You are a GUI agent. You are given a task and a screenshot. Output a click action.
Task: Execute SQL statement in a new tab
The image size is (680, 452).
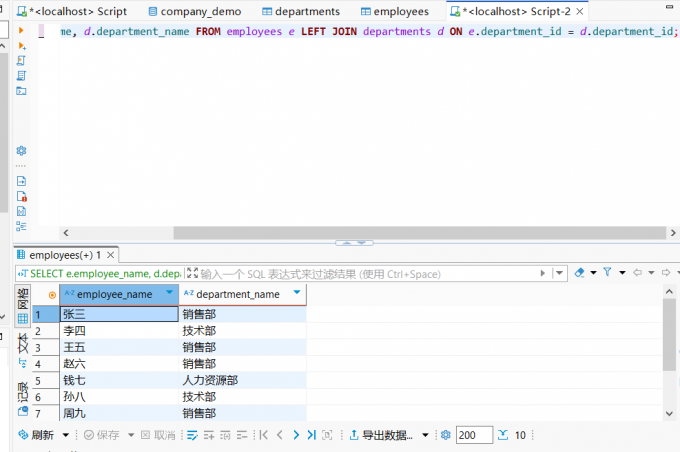coord(21,46)
